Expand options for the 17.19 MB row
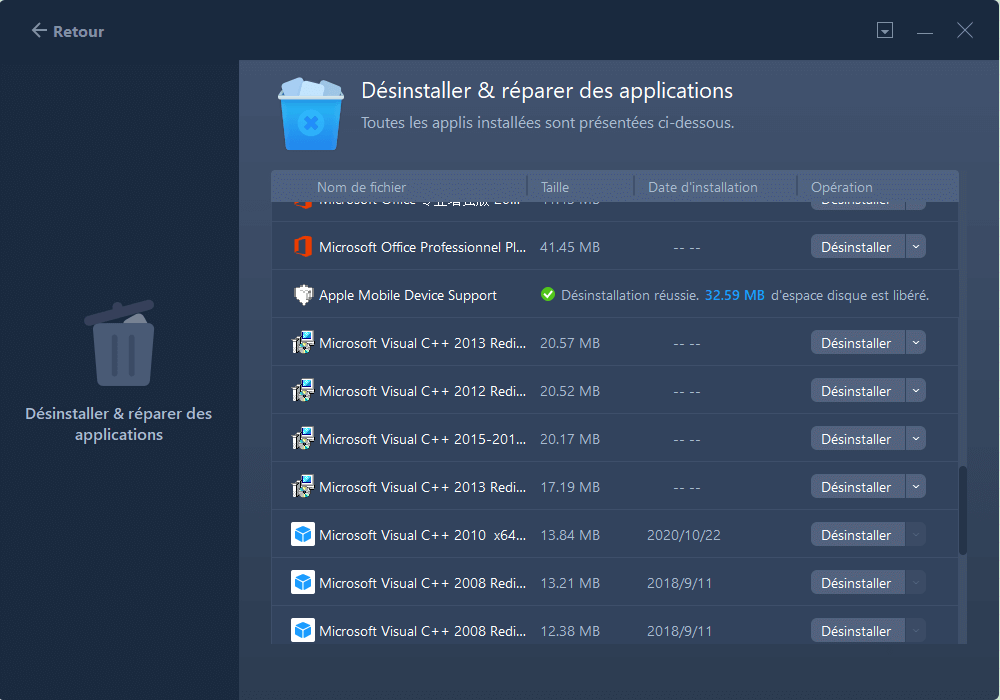This screenshot has width=1000, height=700. coord(915,487)
